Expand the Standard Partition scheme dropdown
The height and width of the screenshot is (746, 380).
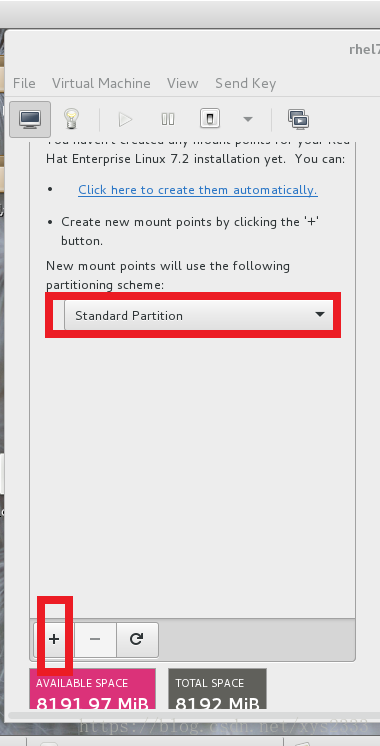pos(199,315)
